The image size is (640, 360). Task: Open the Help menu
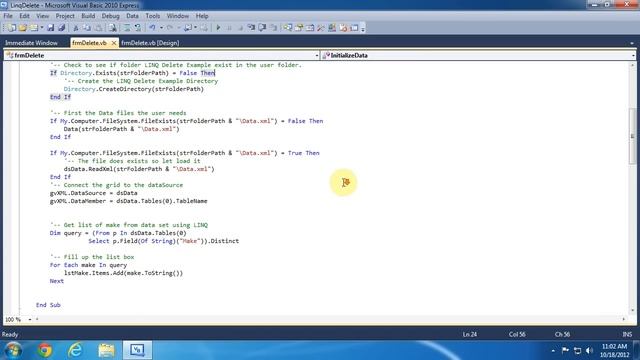(x=202, y=16)
